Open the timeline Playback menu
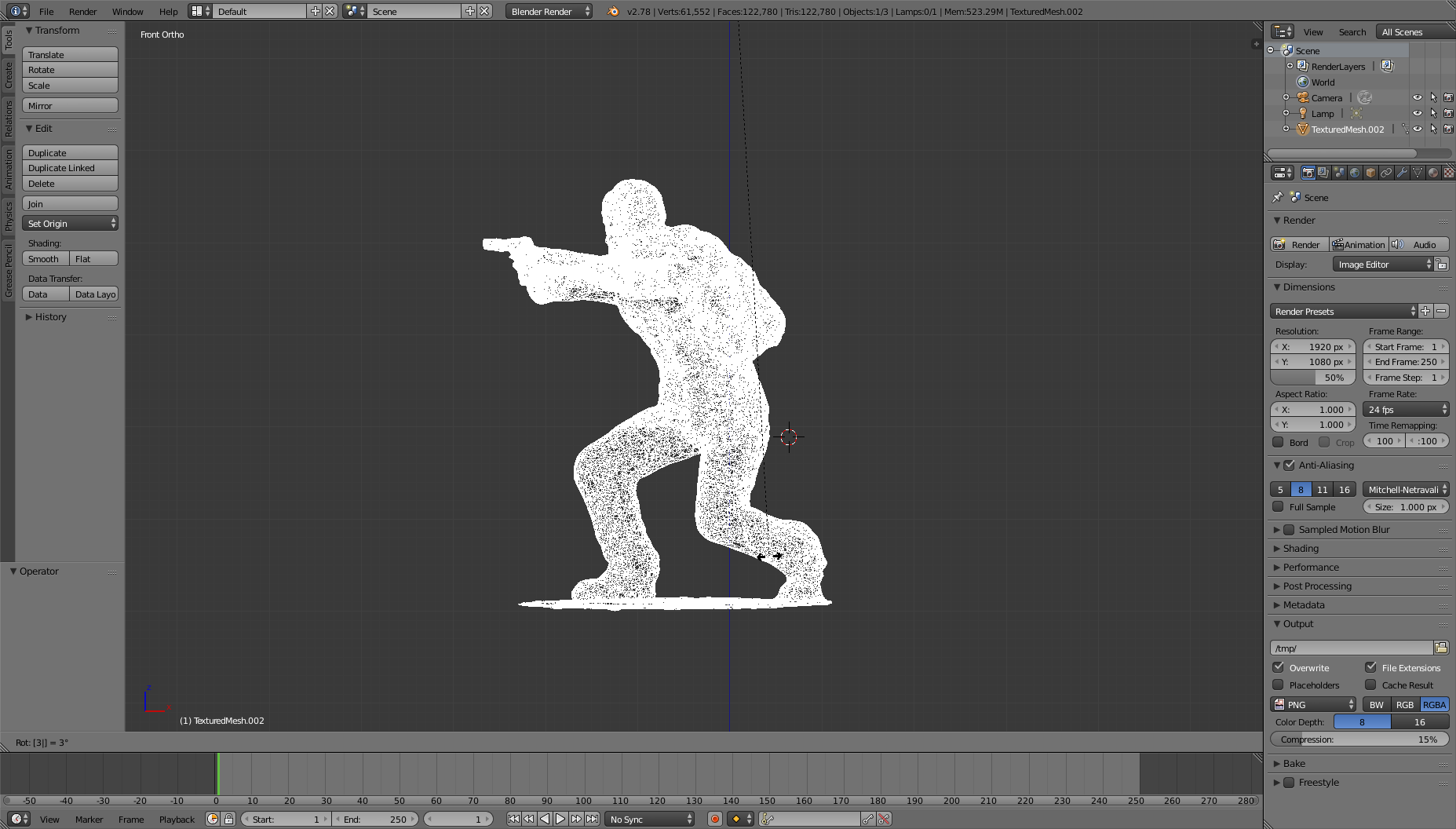Image resolution: width=1456 pixels, height=829 pixels. pyautogui.click(x=177, y=819)
